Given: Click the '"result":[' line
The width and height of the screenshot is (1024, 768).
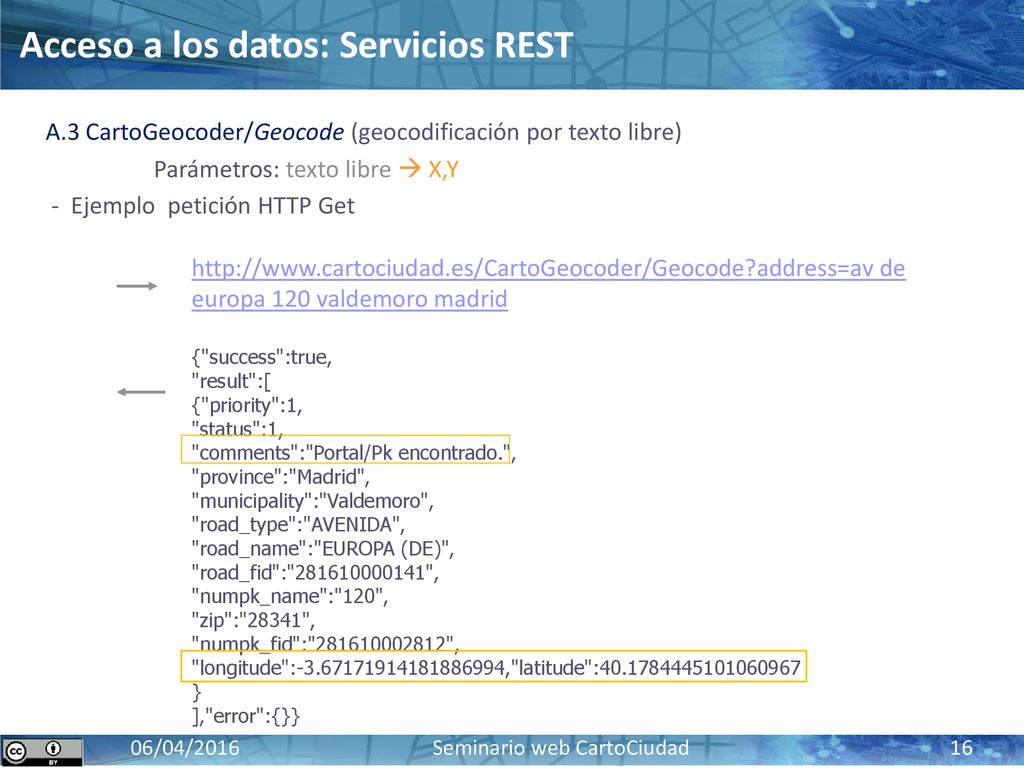Looking at the screenshot, I should [231, 381].
